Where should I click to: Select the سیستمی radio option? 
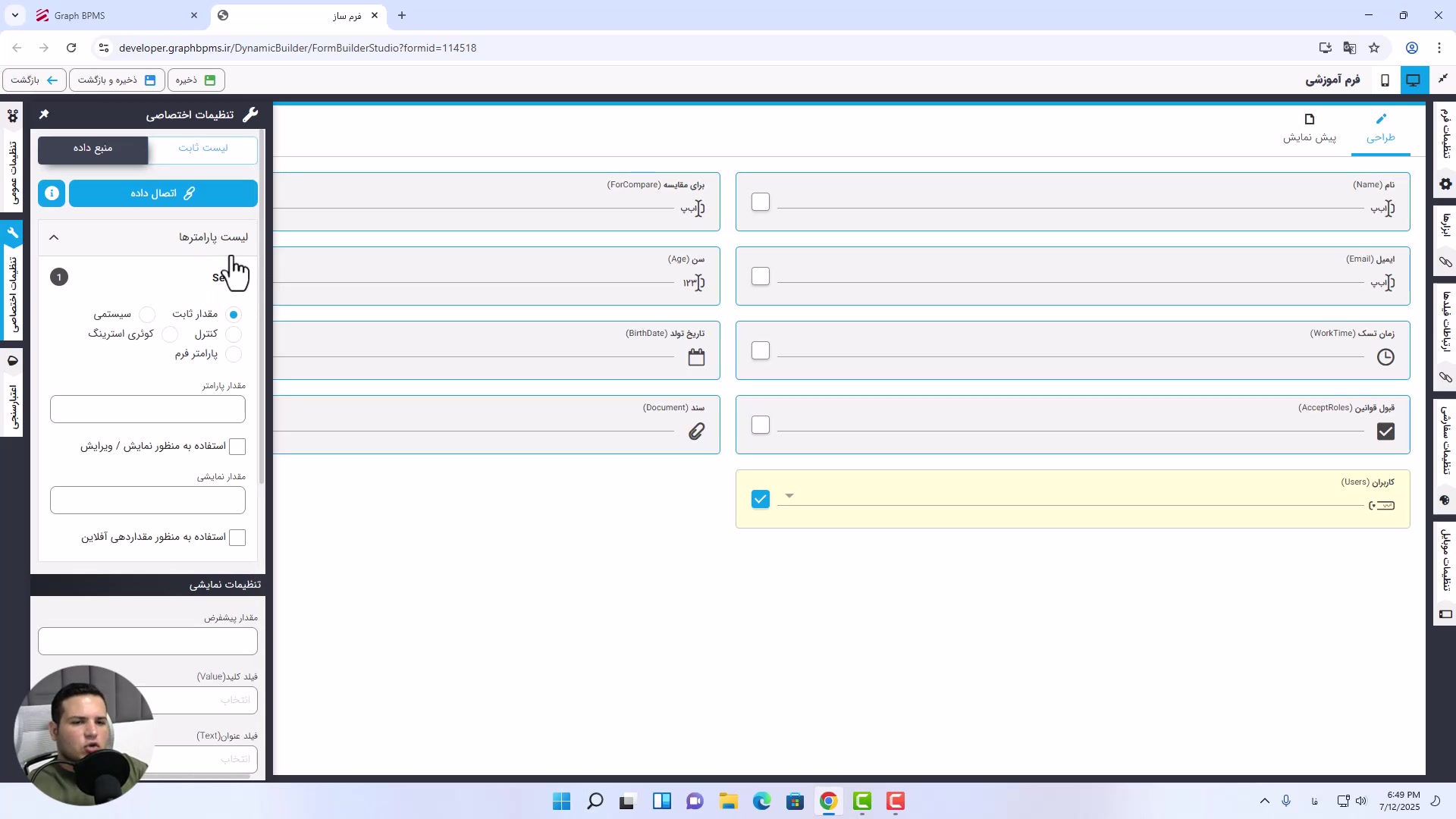coord(147,314)
